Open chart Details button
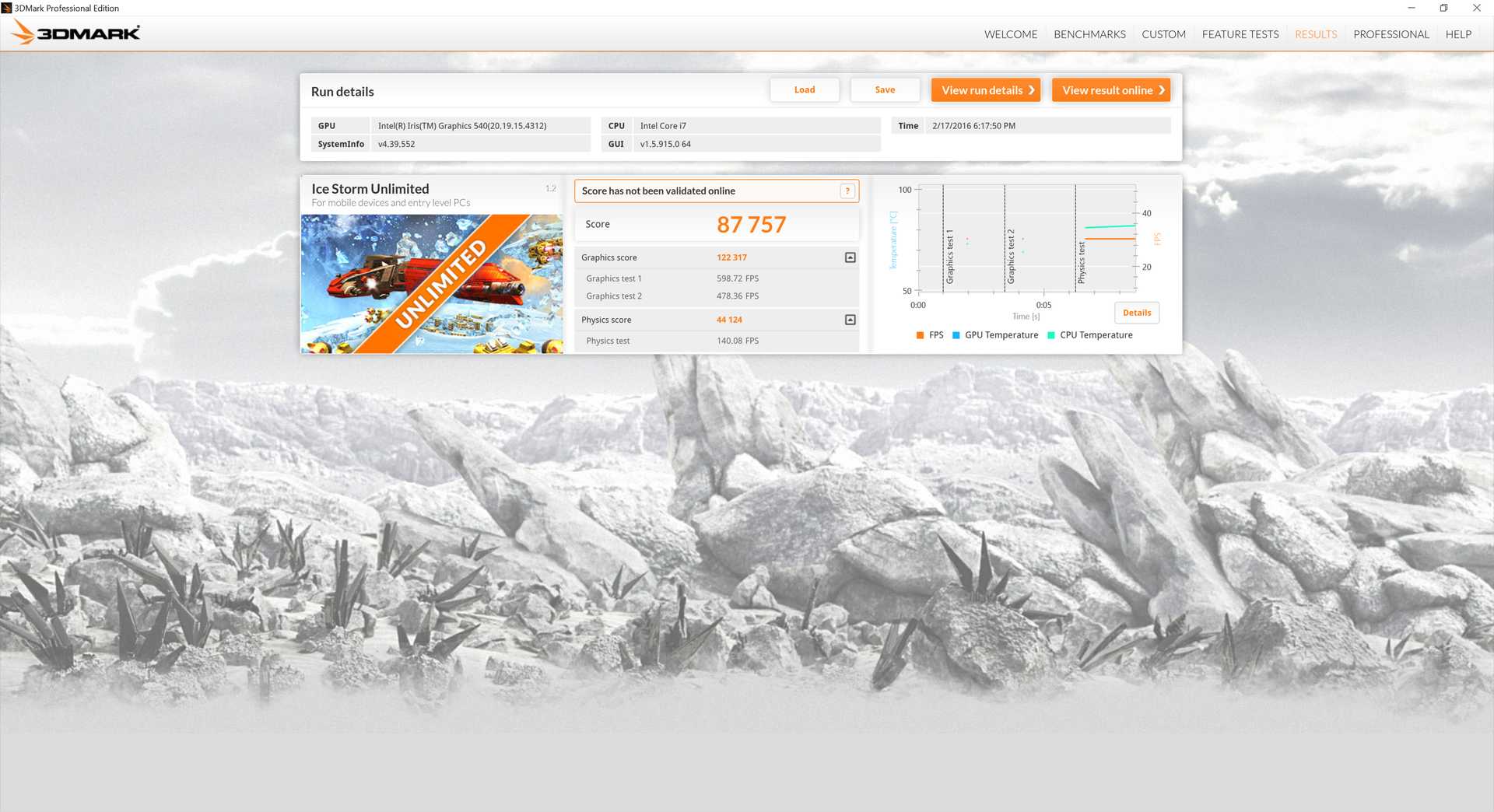The image size is (1494, 812). coord(1137,313)
